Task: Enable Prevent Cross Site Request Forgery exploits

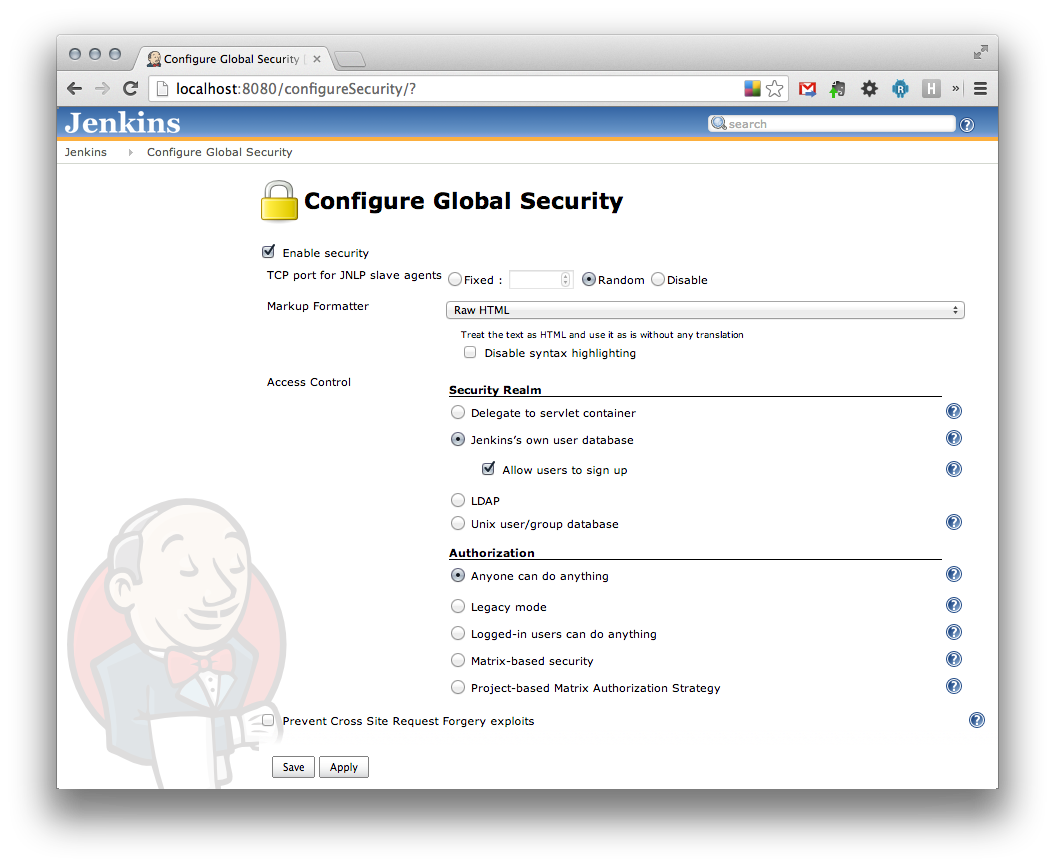Action: (268, 720)
